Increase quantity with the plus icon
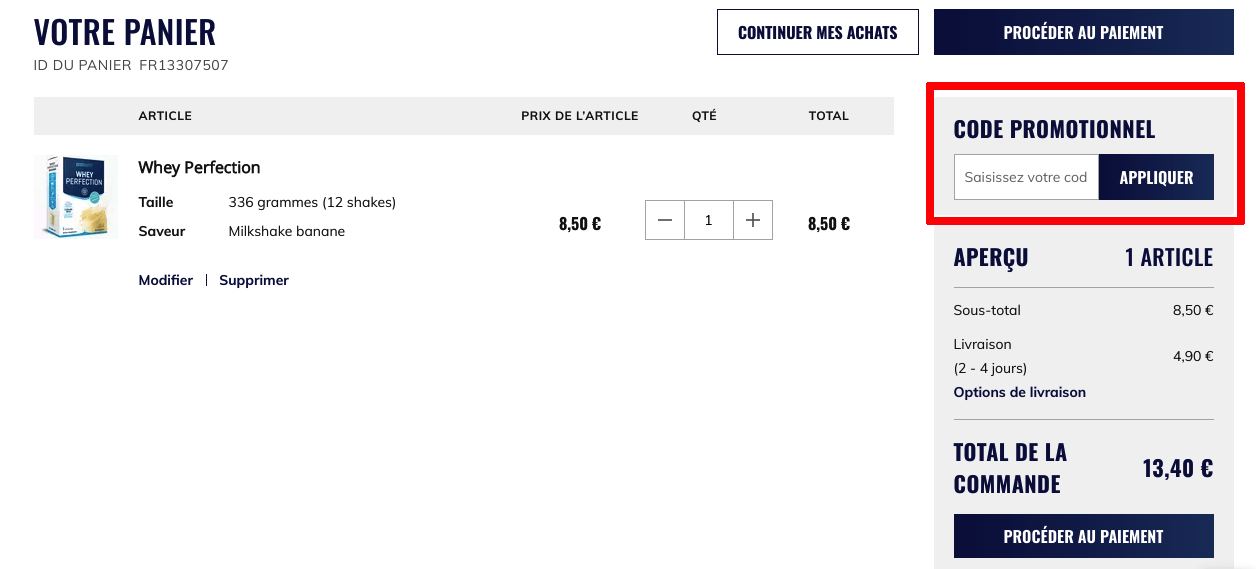Image resolution: width=1256 pixels, height=569 pixels. pyautogui.click(x=753, y=220)
